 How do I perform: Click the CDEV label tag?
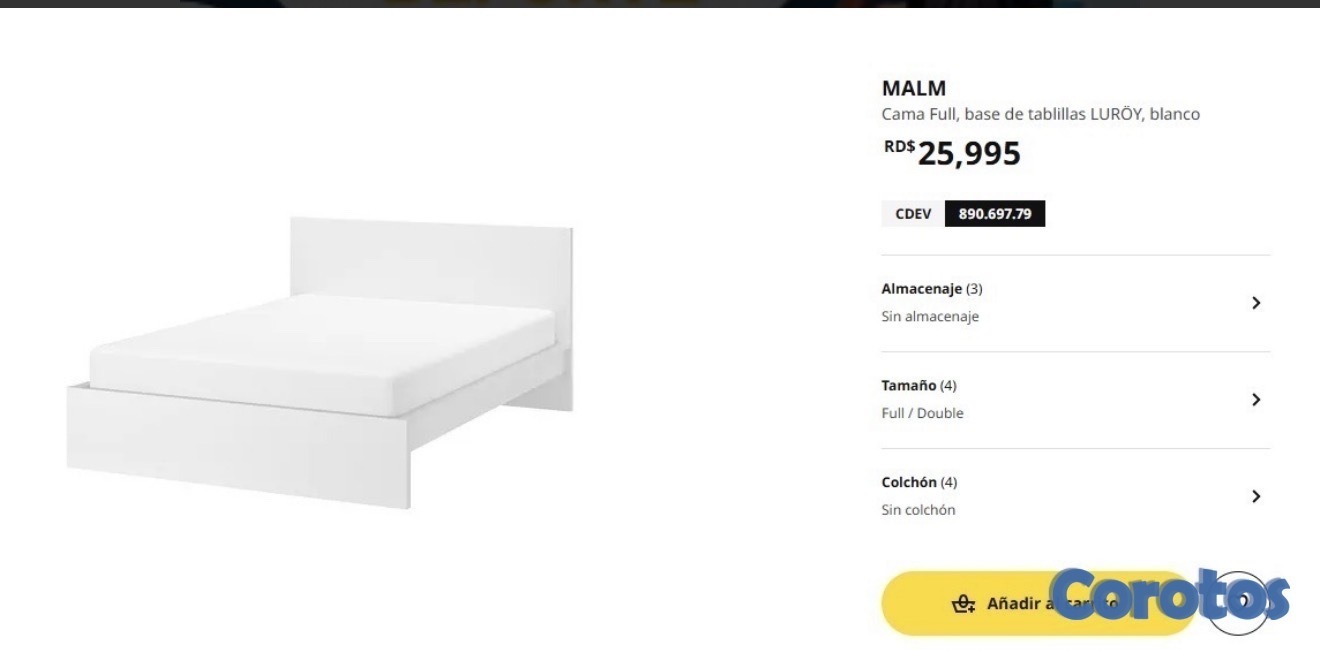point(912,214)
